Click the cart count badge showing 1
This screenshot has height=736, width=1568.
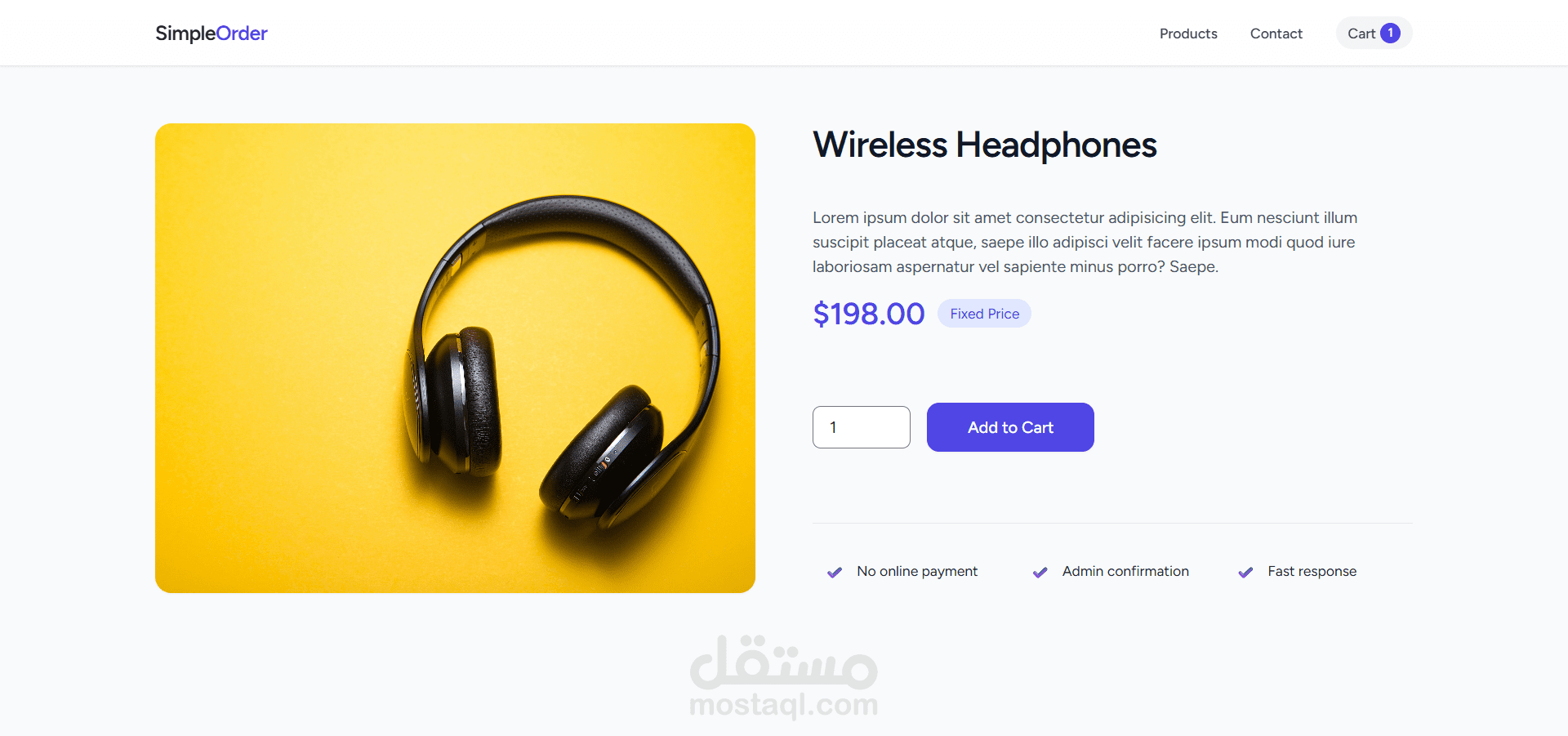(x=1390, y=33)
